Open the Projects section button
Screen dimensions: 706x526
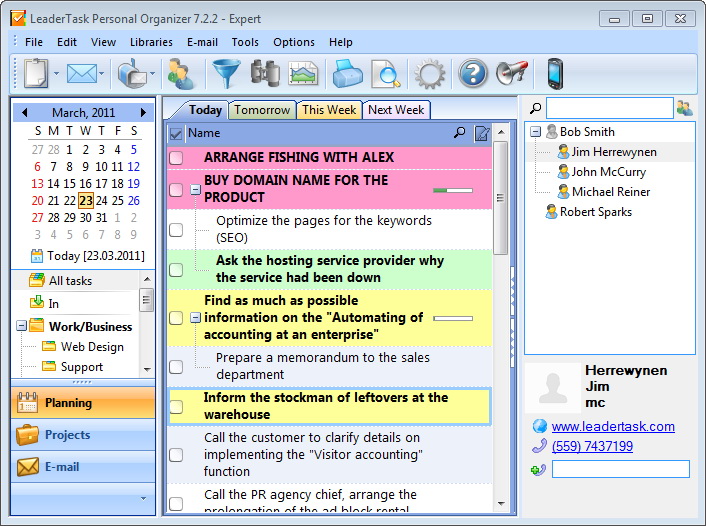[x=83, y=435]
